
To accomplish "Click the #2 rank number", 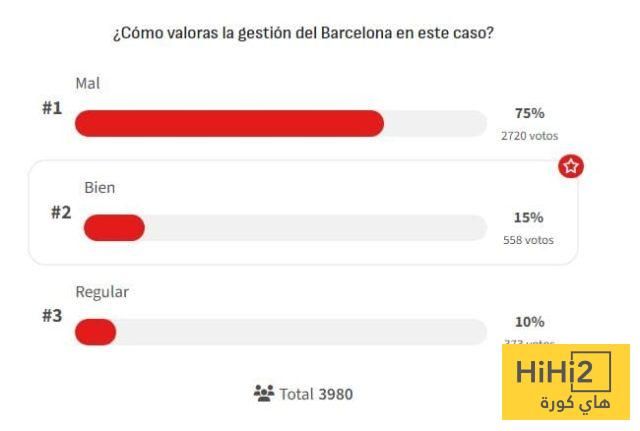I will tap(61, 212).
